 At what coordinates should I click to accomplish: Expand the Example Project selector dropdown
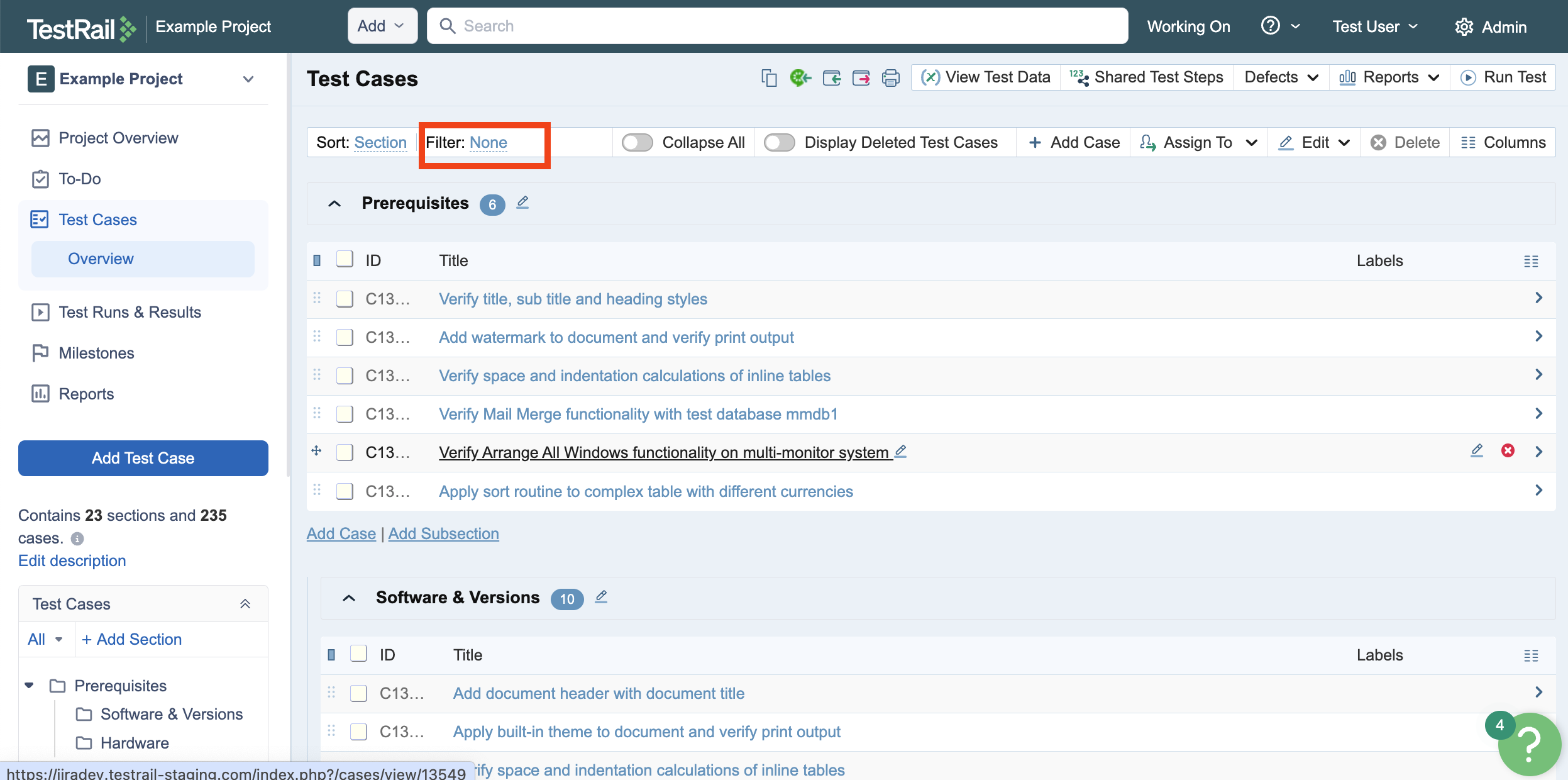click(x=248, y=79)
